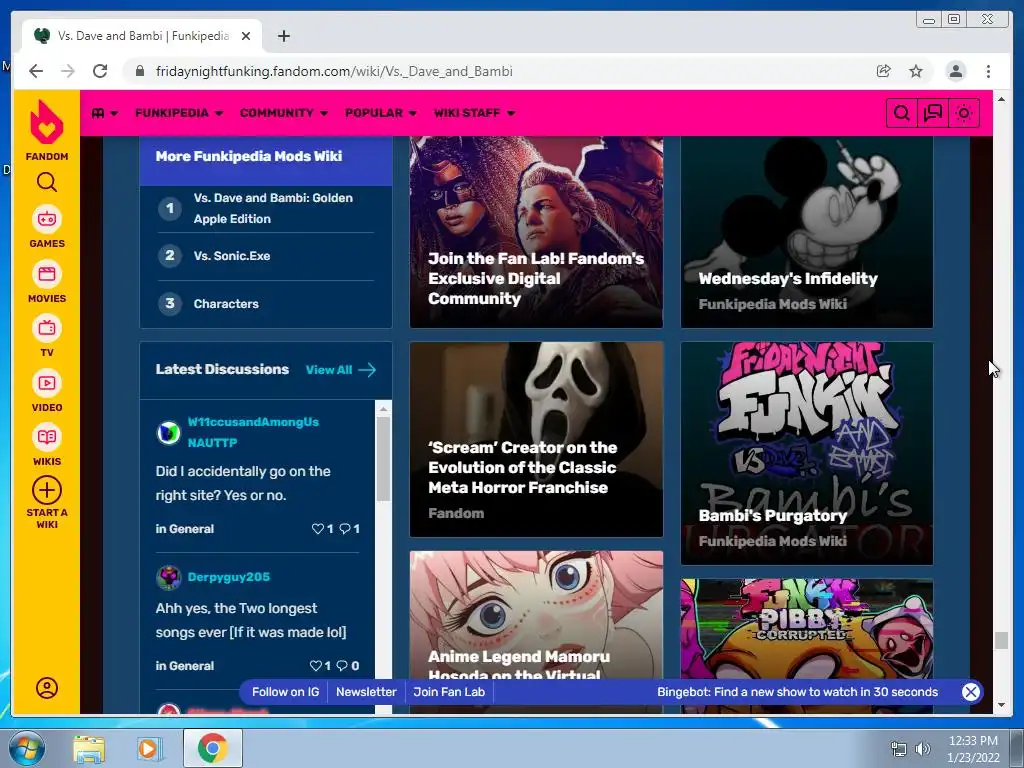Viewport: 1024px width, 768px height.
Task: Open comments on the 'right site' post
Action: 345,529
